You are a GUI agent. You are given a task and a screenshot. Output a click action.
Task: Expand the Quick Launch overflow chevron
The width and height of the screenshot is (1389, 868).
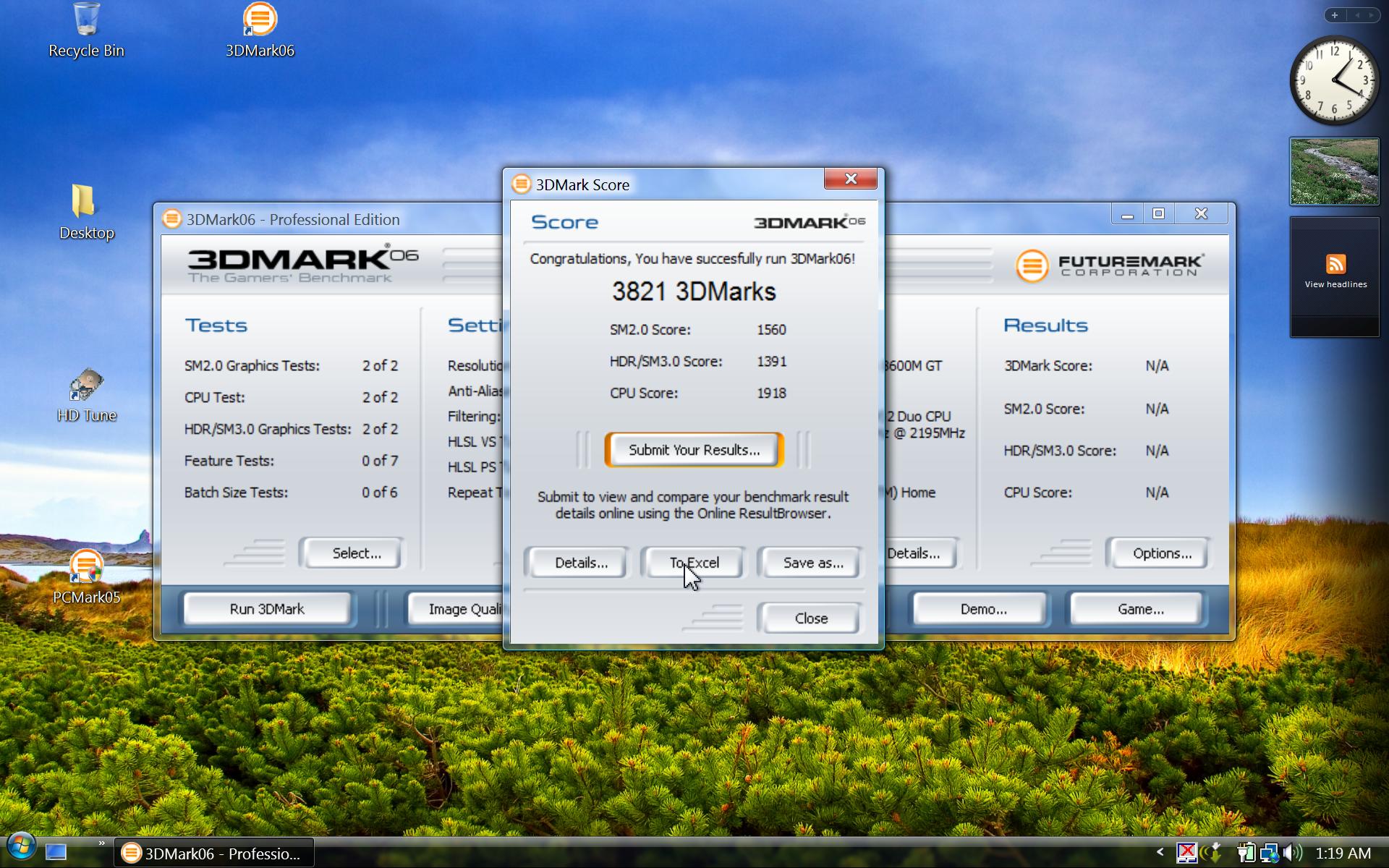pos(101,843)
